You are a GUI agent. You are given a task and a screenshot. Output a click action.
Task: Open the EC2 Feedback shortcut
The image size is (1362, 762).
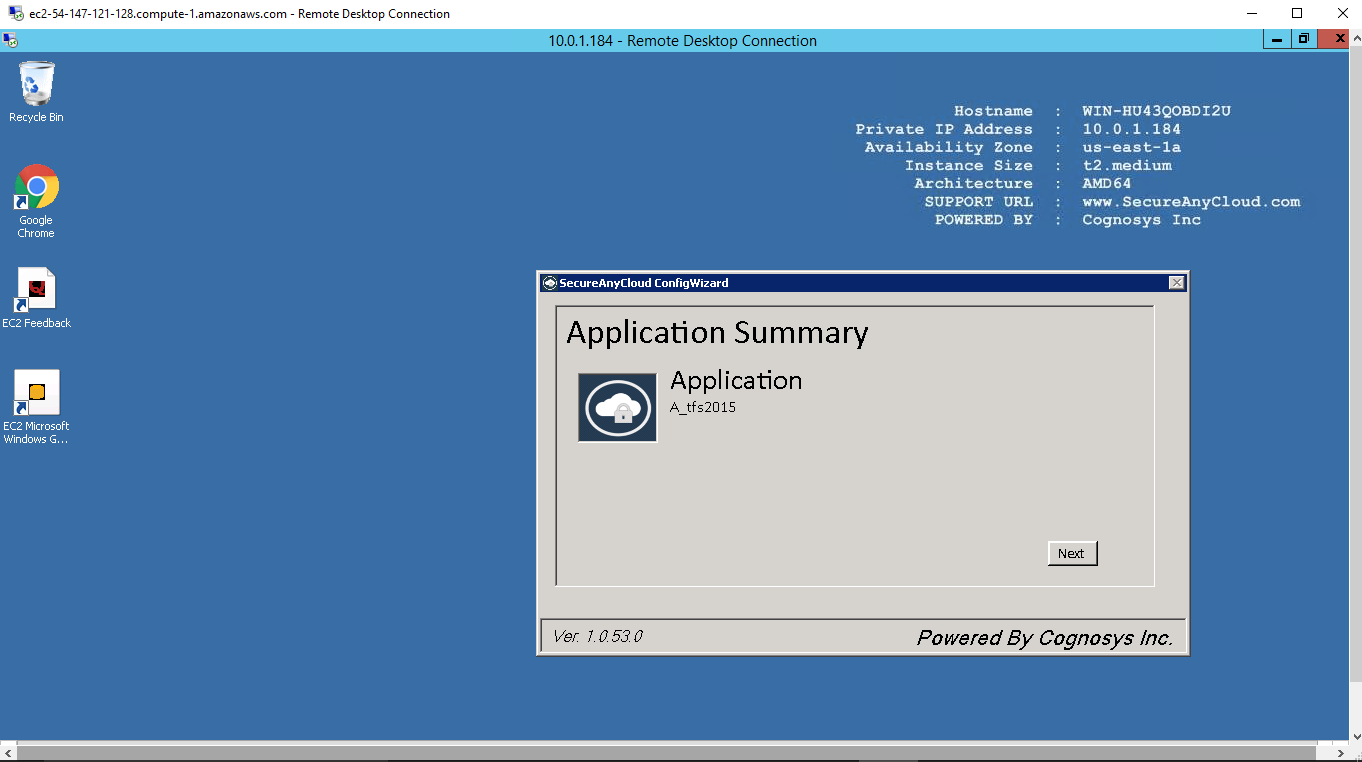[x=36, y=291]
